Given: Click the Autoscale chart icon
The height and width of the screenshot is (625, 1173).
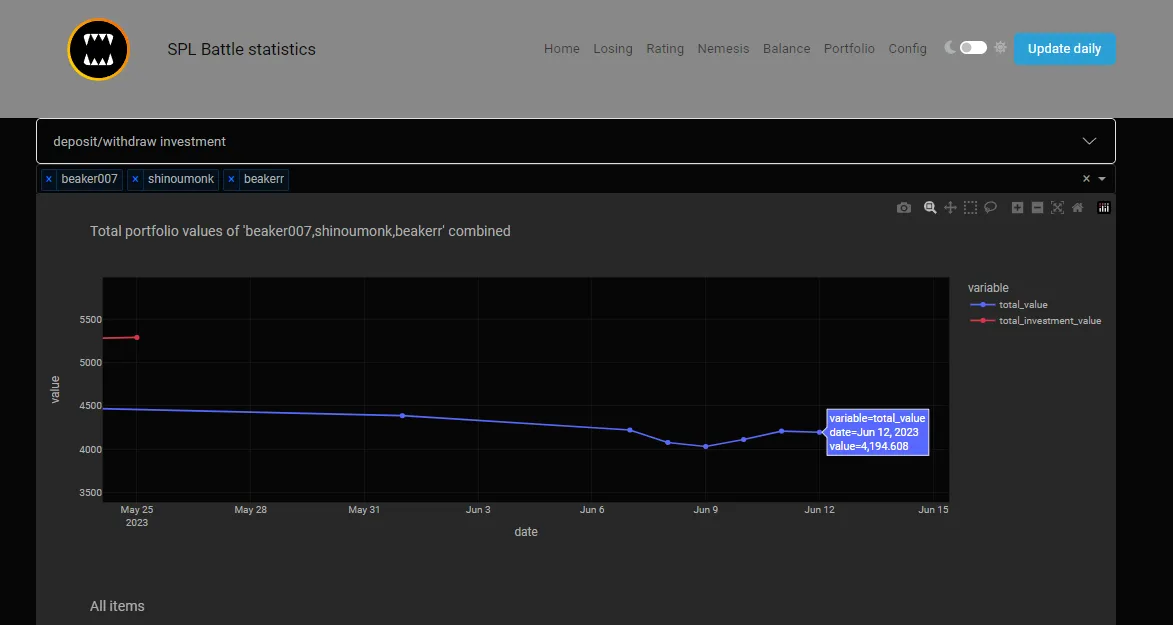Looking at the screenshot, I should click(x=1057, y=208).
